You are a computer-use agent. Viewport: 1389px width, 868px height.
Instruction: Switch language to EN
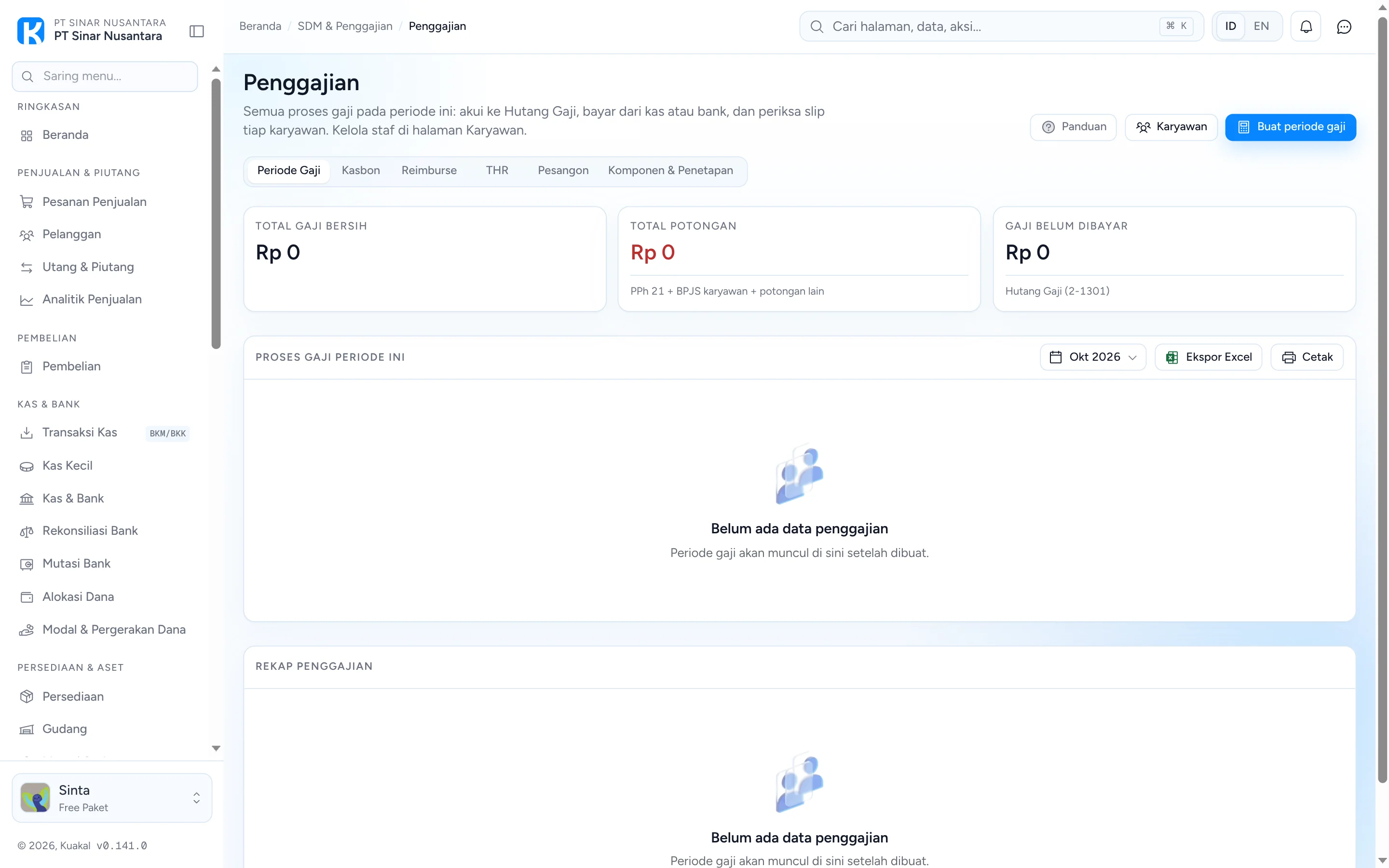1261,27
